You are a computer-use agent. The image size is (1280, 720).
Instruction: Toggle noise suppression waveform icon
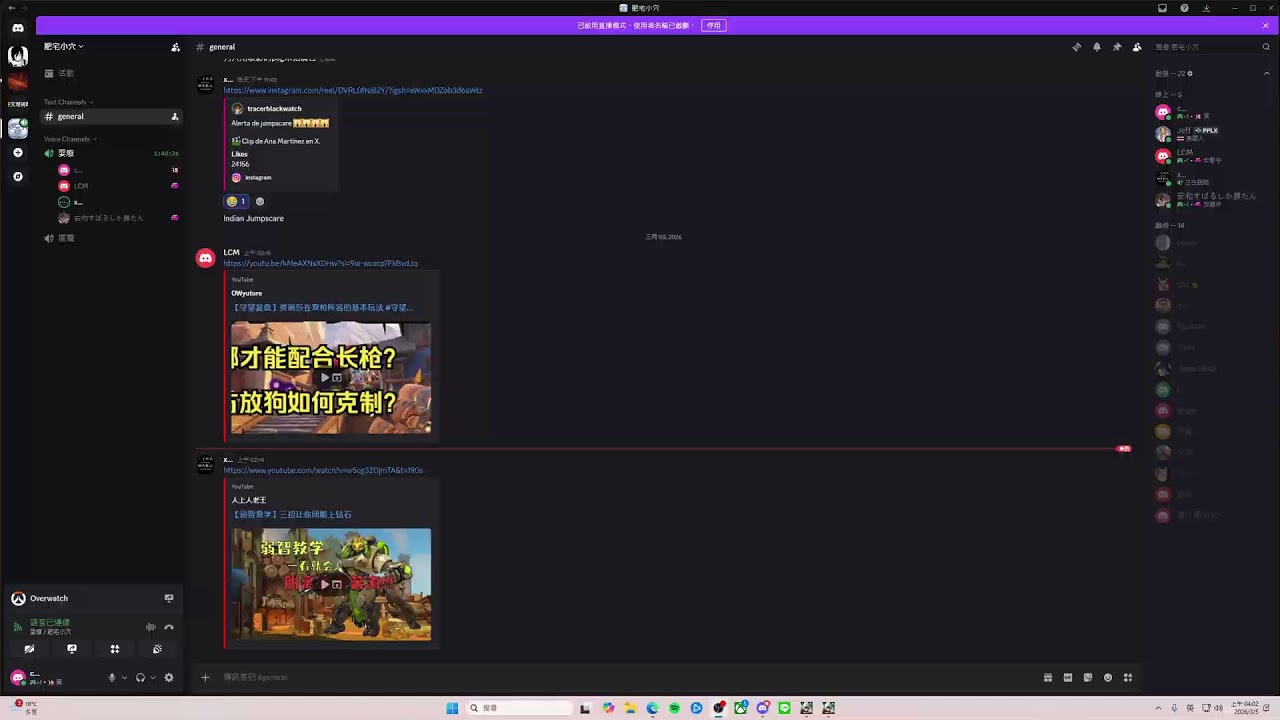(x=151, y=627)
